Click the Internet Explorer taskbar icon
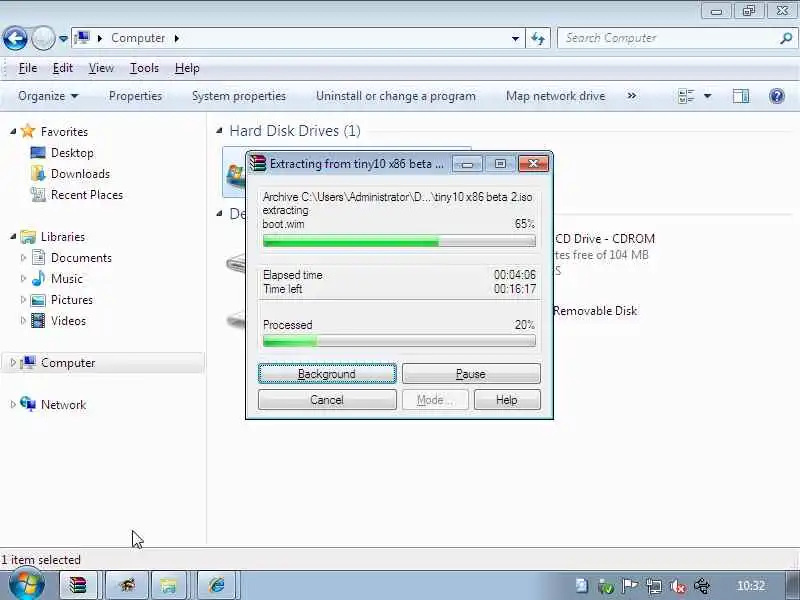The height and width of the screenshot is (600, 800). point(217,585)
